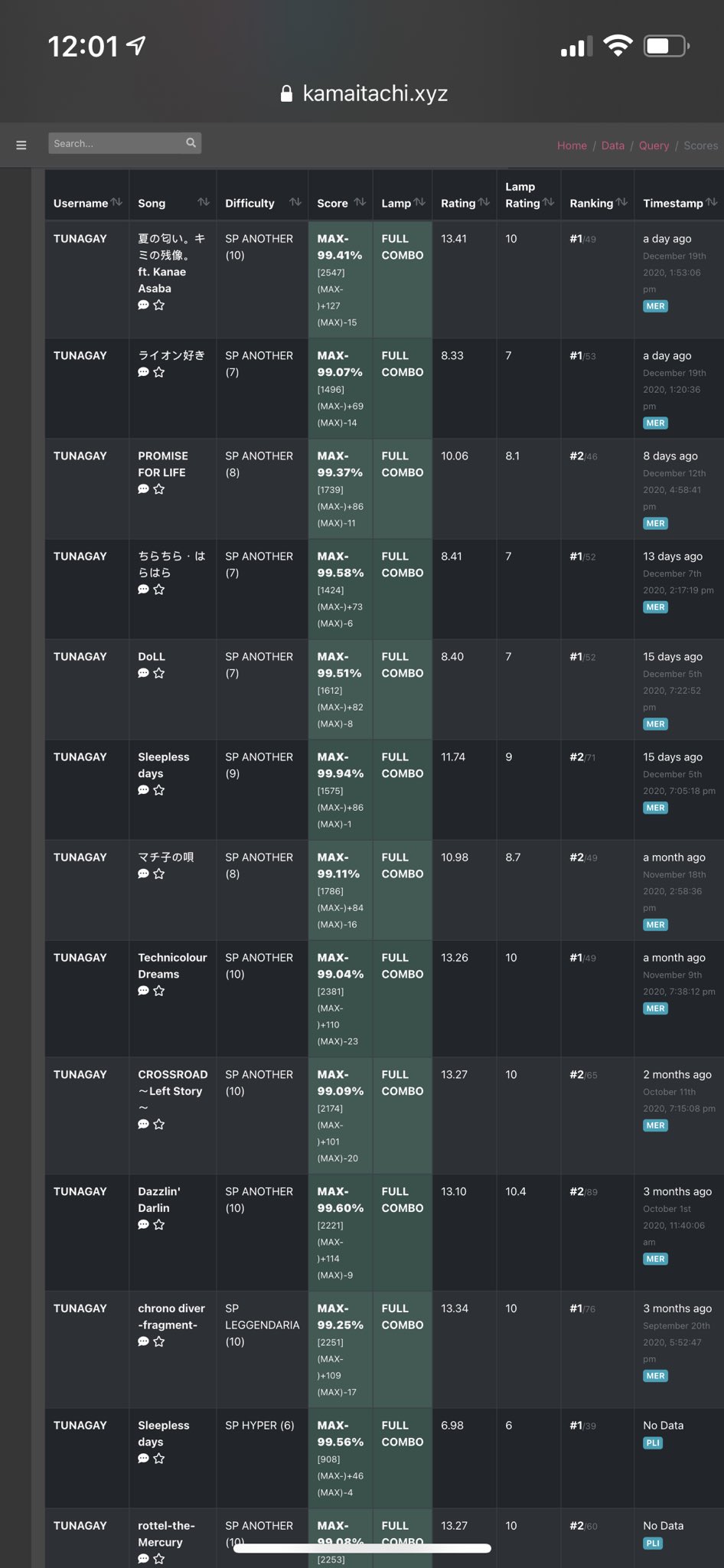
Task: Star the song ライオン好き
Action: point(159,372)
